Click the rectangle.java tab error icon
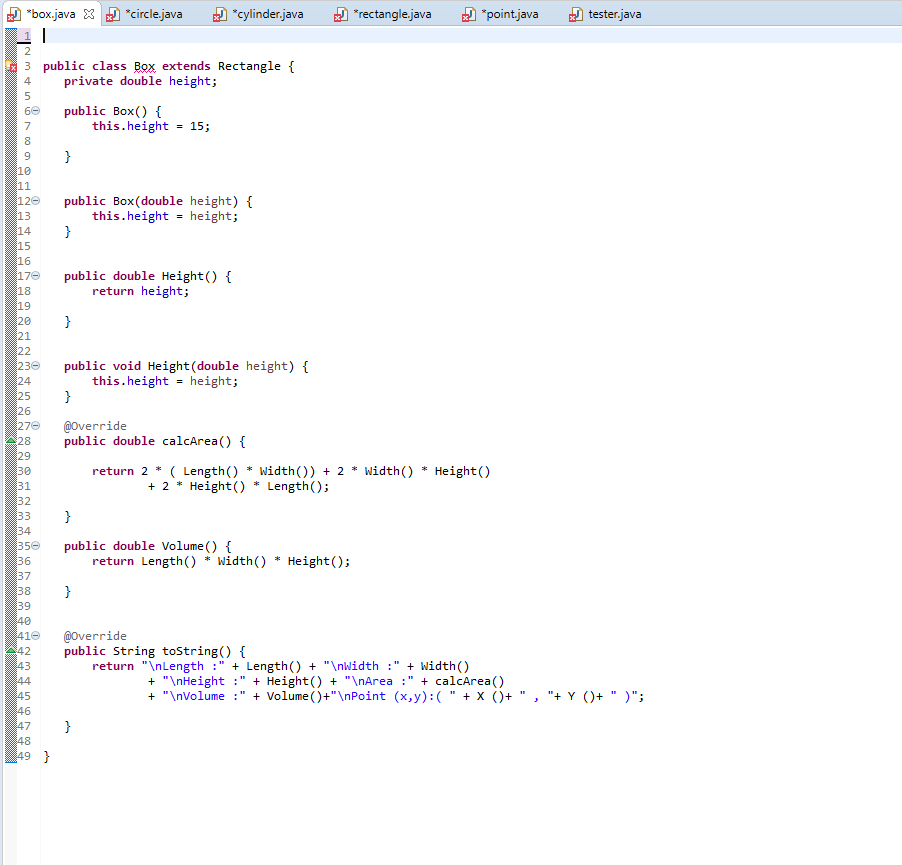The image size is (902, 865). point(343,13)
